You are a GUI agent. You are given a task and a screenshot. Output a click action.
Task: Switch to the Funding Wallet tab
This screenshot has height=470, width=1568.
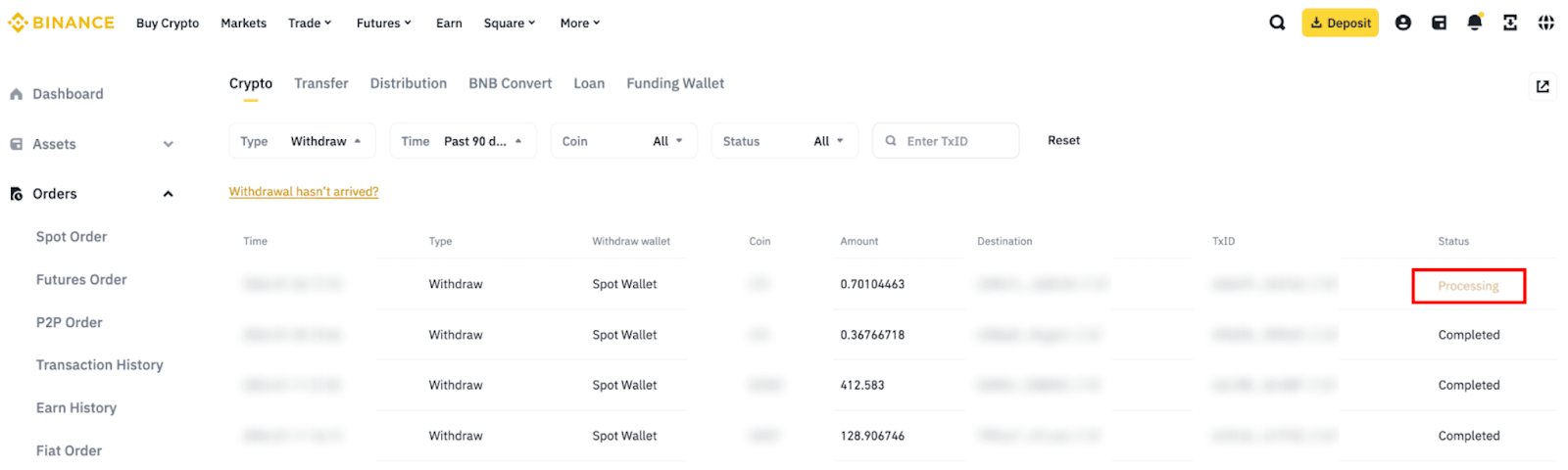[675, 83]
